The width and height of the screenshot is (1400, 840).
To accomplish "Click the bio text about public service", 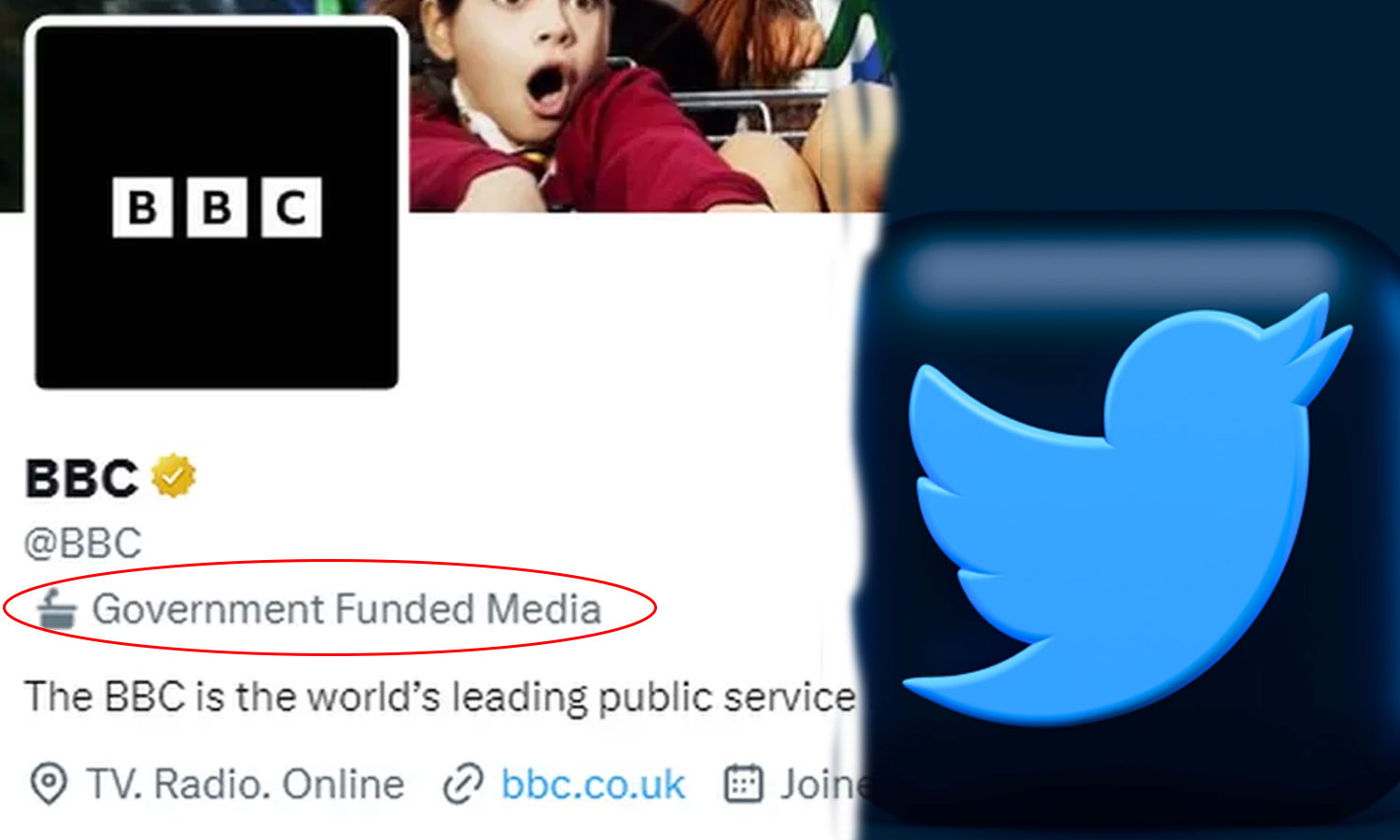I will click(439, 697).
